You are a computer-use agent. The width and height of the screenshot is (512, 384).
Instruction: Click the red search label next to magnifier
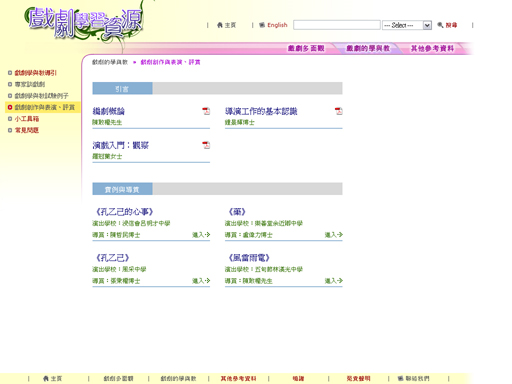tap(451, 25)
